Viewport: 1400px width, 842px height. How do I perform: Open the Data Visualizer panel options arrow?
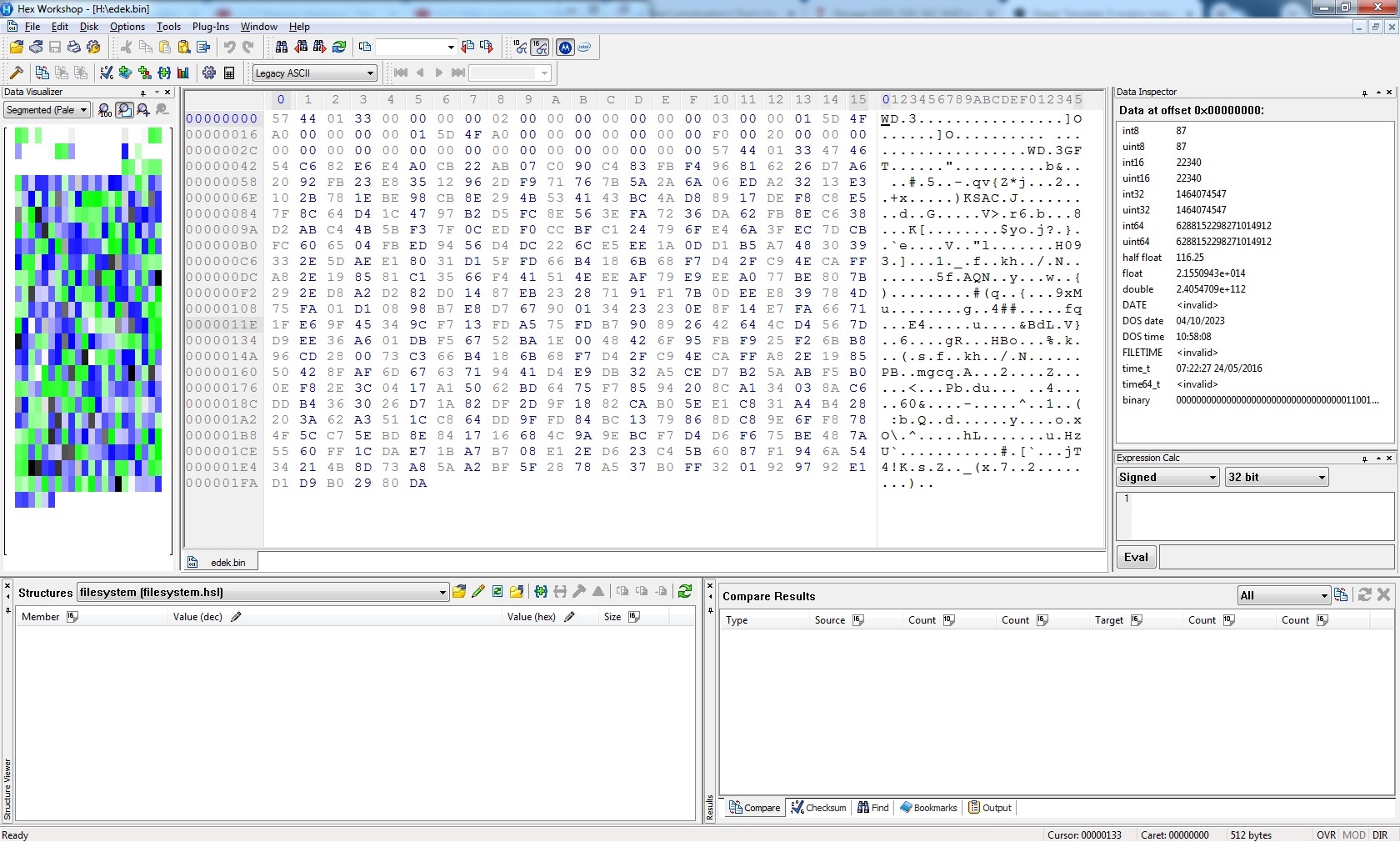tap(157, 93)
